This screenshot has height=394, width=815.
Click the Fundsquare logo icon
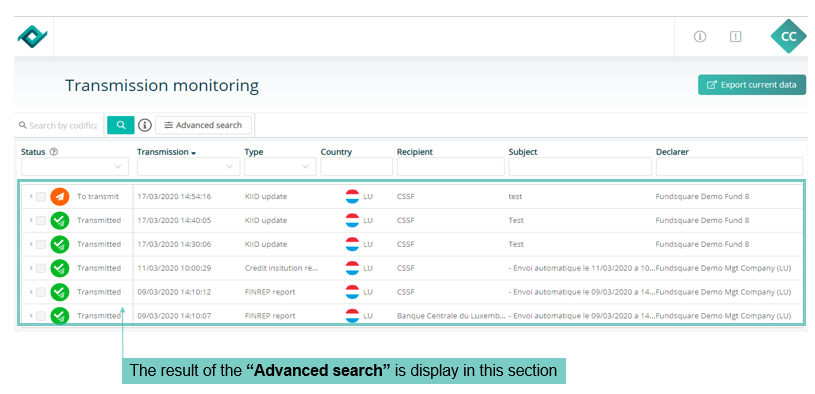point(32,36)
